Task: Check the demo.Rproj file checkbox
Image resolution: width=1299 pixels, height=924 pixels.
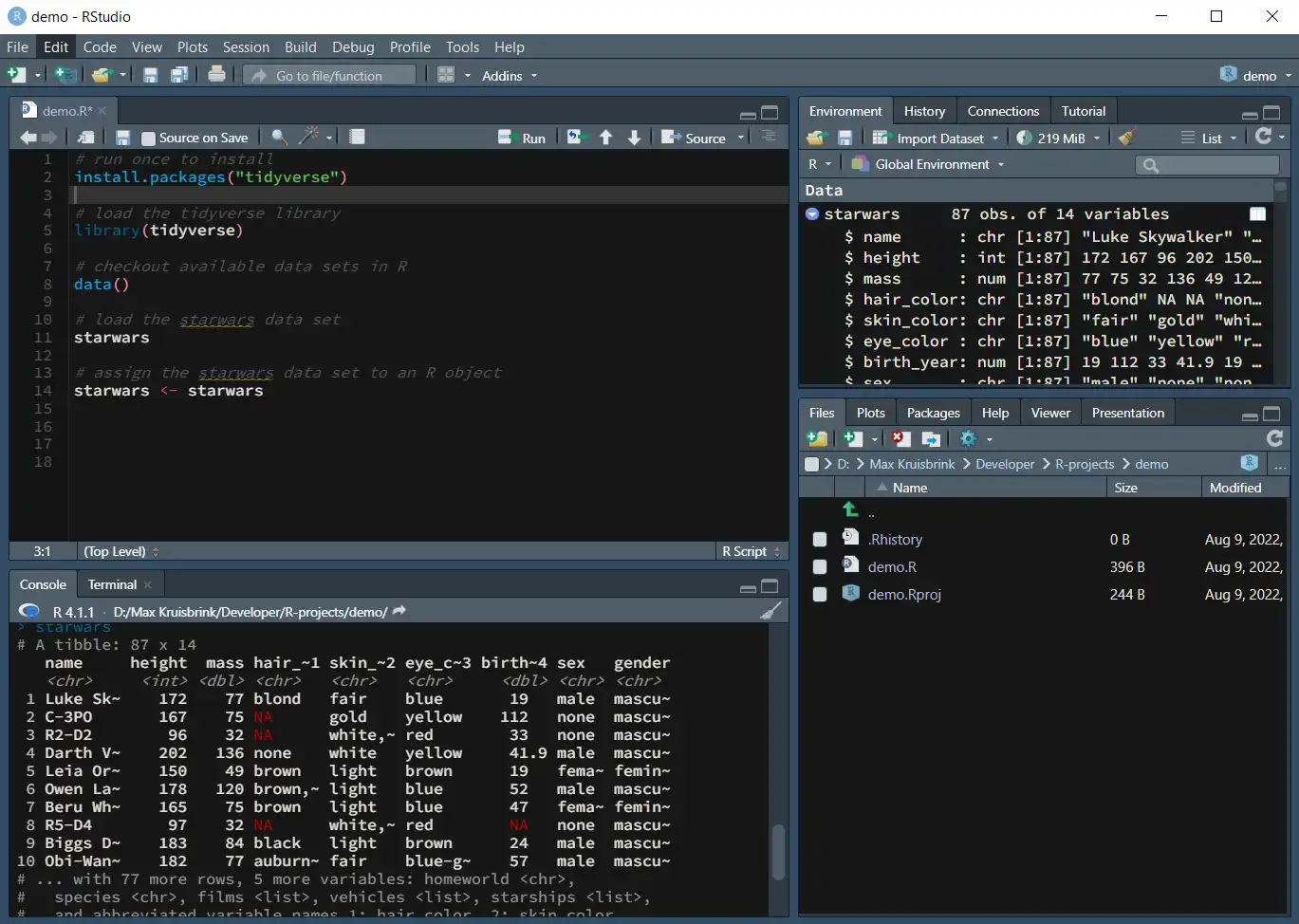Action: pyautogui.click(x=820, y=594)
